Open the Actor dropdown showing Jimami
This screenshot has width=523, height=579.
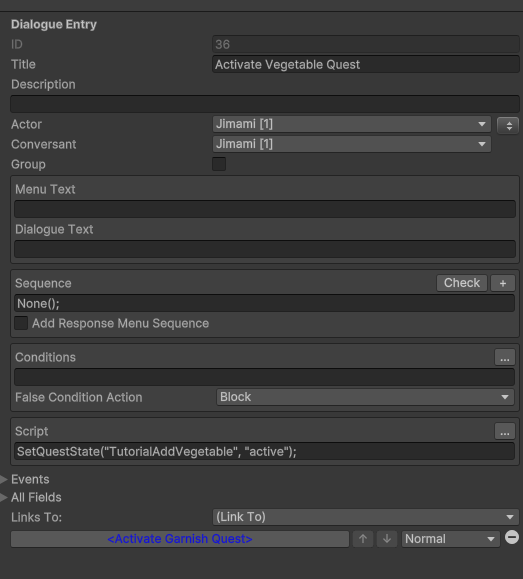pos(352,124)
